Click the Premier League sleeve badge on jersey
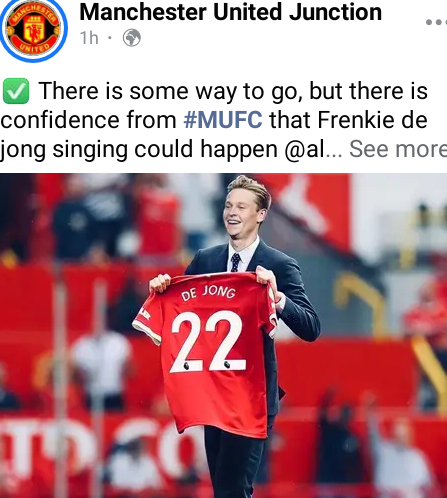This screenshot has width=447, height=498. [x=144, y=314]
